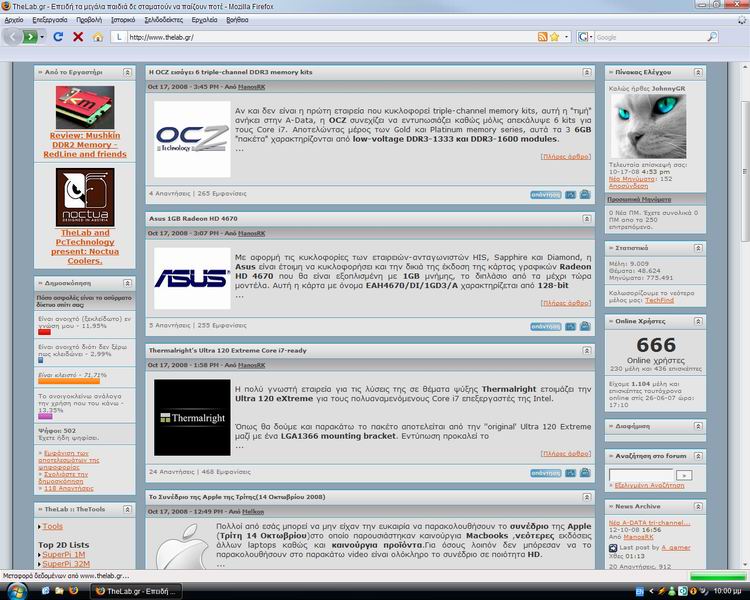Viewport: 750px width, 600px height.
Task: Click the URL address field
Action: click(x=330, y=37)
